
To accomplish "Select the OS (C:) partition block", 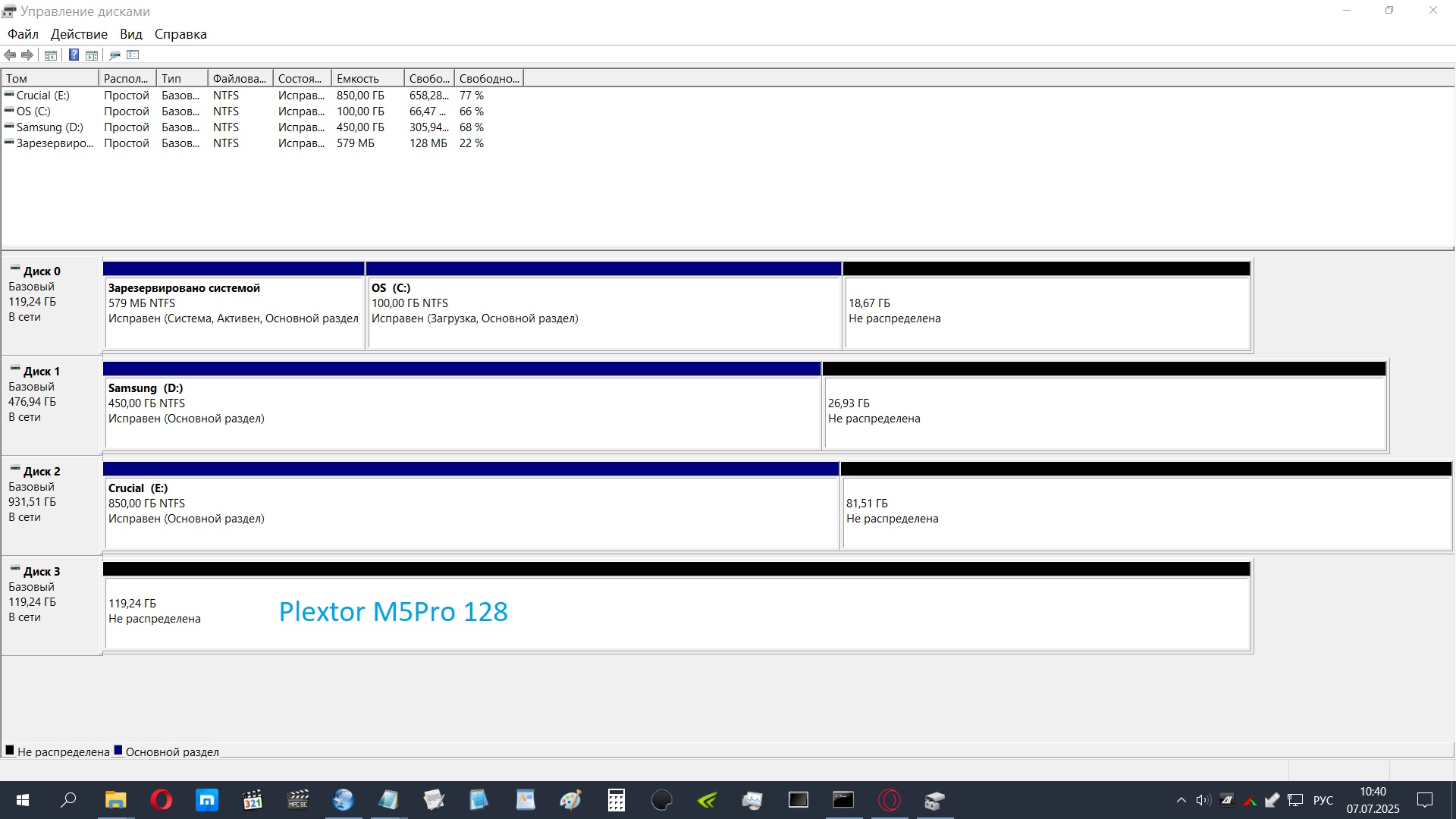I will click(x=604, y=311).
